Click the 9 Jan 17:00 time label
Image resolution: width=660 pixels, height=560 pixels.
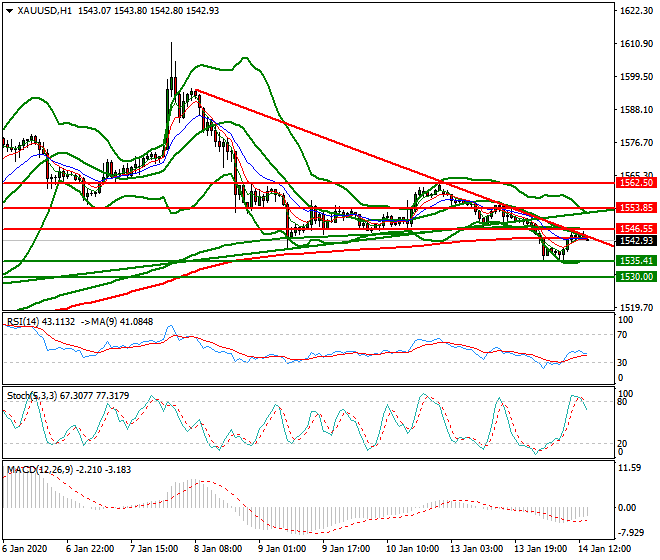click(346, 549)
